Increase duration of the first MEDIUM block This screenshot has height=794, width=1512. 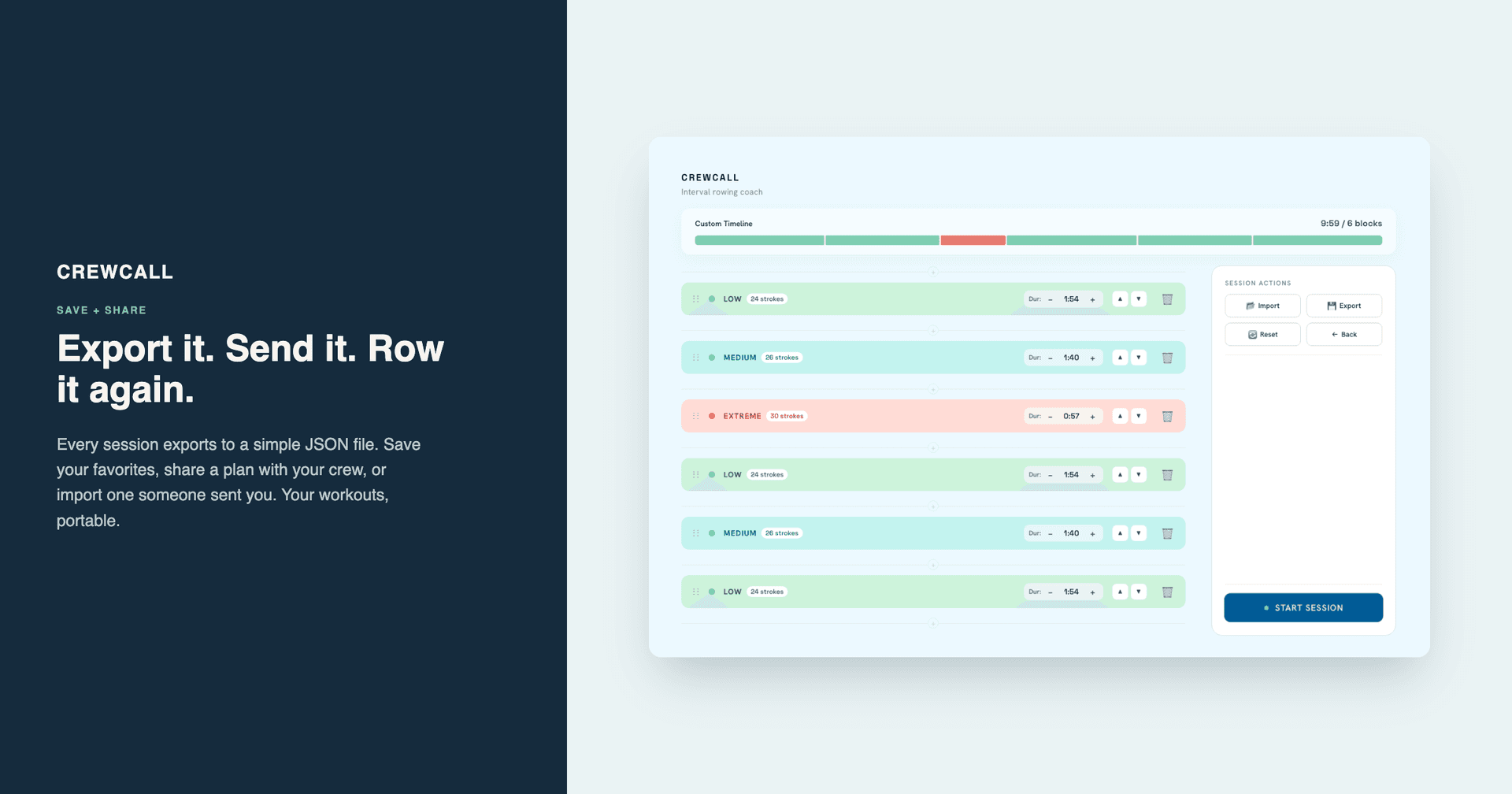(x=1092, y=358)
